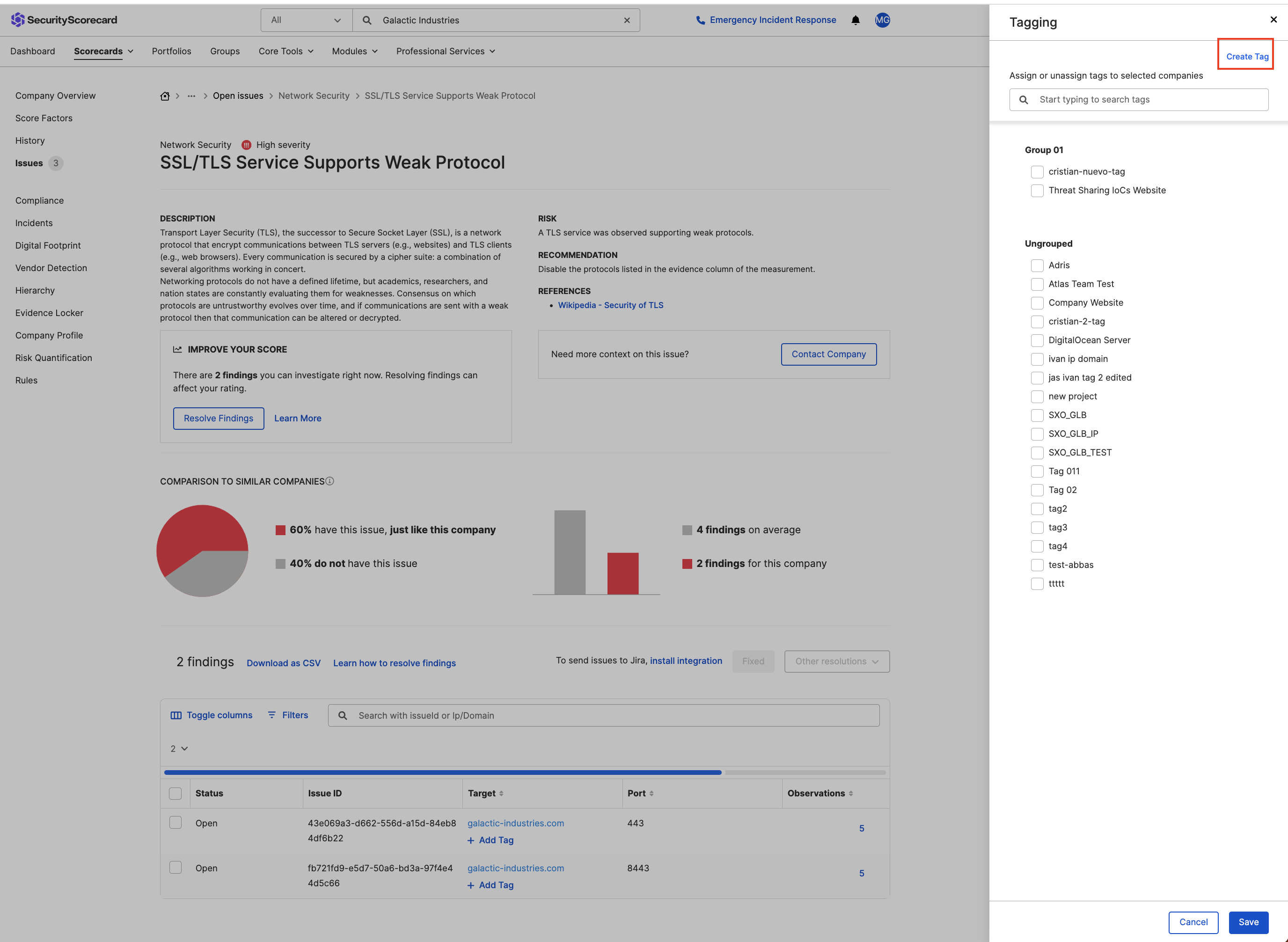Click observations count 5 on port 443 row
Screen dimensions: 1288x942
pyautogui.click(x=862, y=829)
